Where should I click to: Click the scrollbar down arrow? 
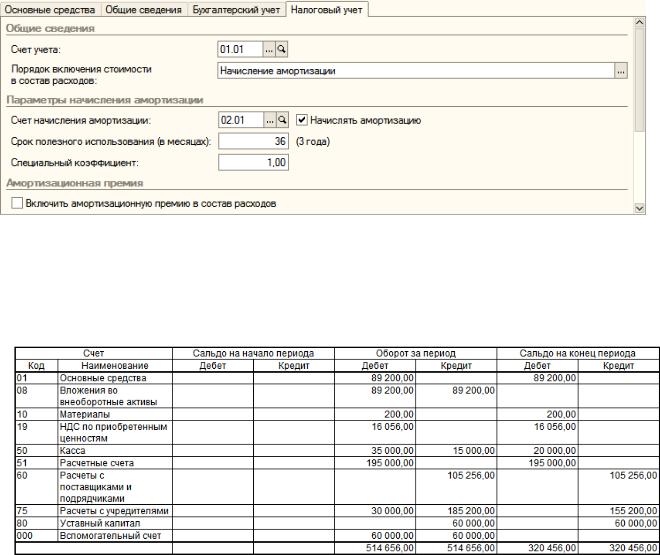click(x=639, y=208)
